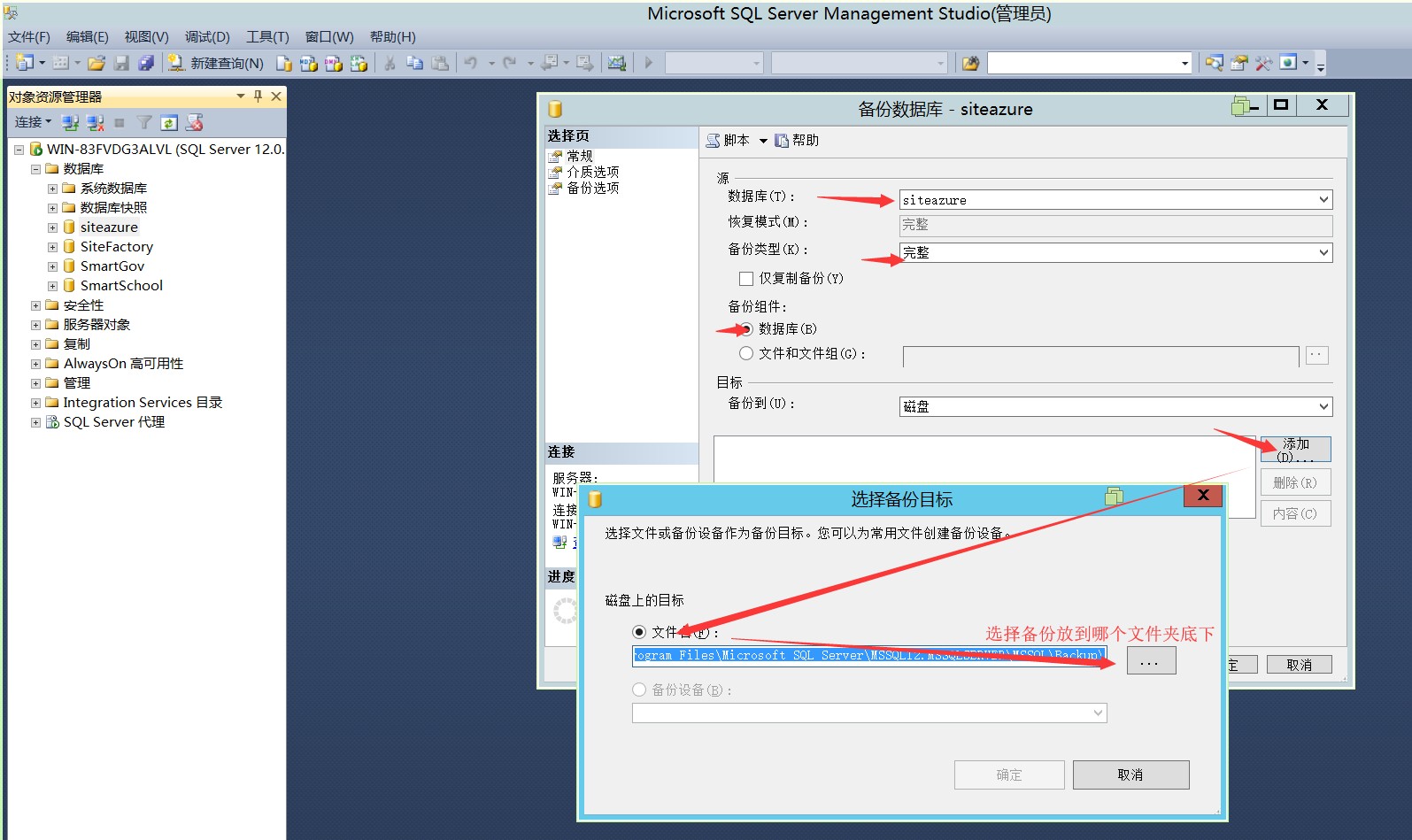1412x840 pixels.
Task: Select the 数据库(B) radio button
Action: coord(746,328)
